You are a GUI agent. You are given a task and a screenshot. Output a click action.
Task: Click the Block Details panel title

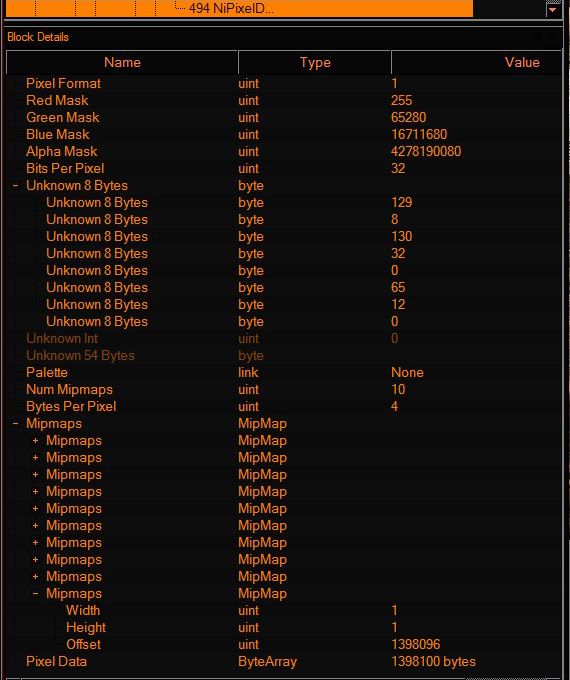38,37
